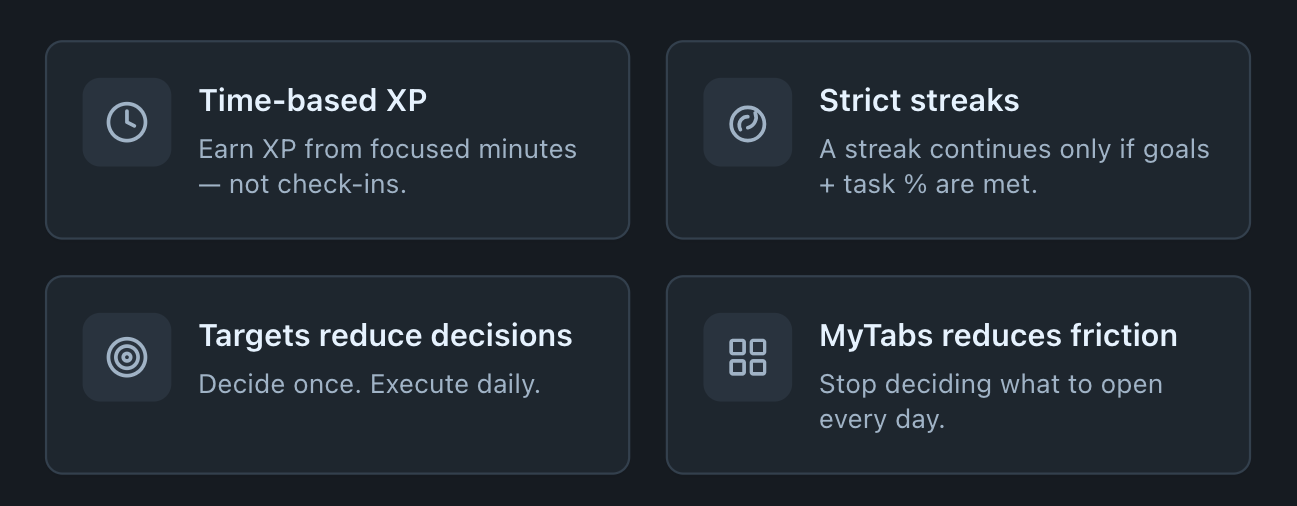Image resolution: width=1297 pixels, height=506 pixels.
Task: Click the bullseye target icon
Action: coord(127,357)
